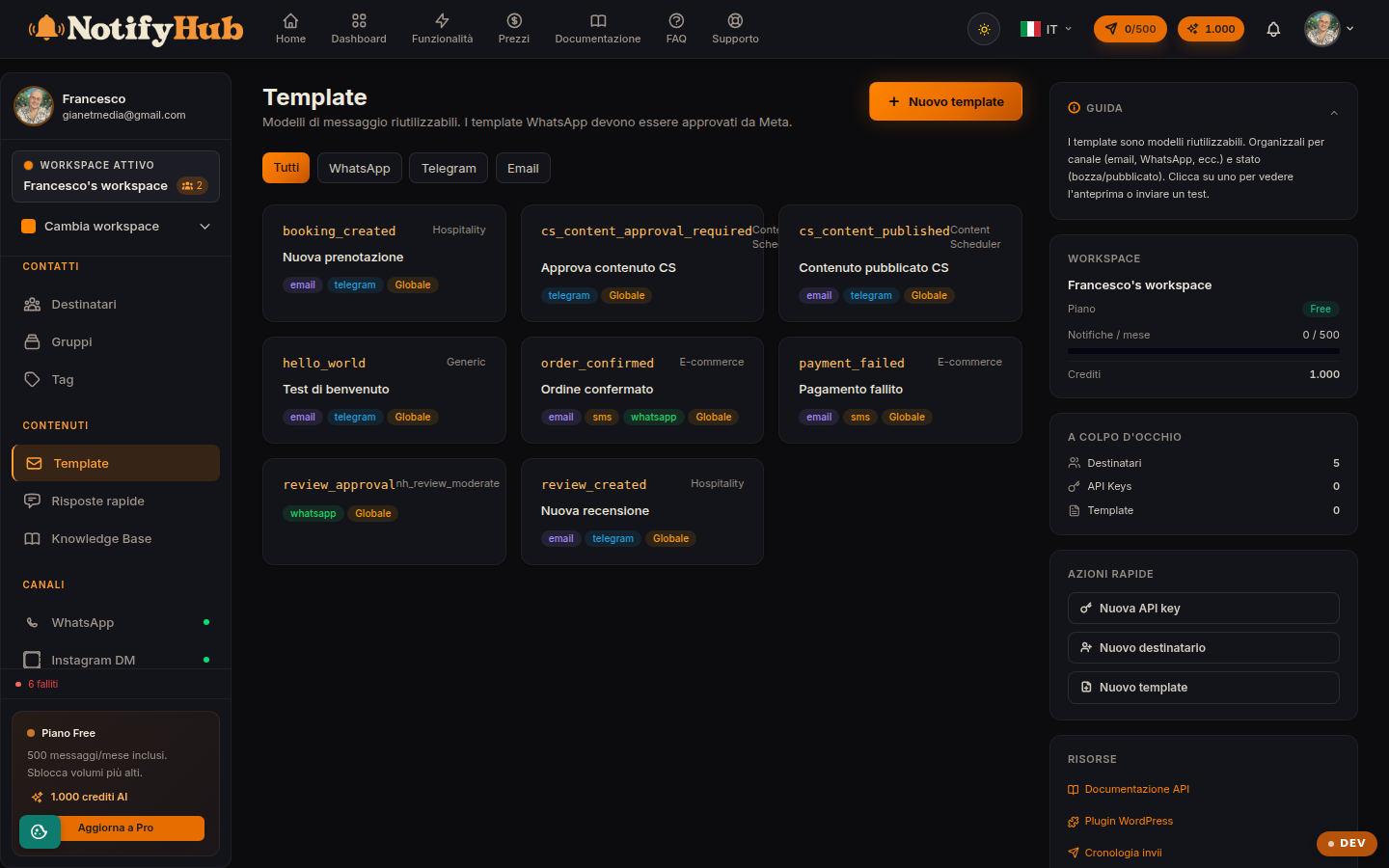Open booking_created template card
The image size is (1389, 868).
(x=384, y=263)
